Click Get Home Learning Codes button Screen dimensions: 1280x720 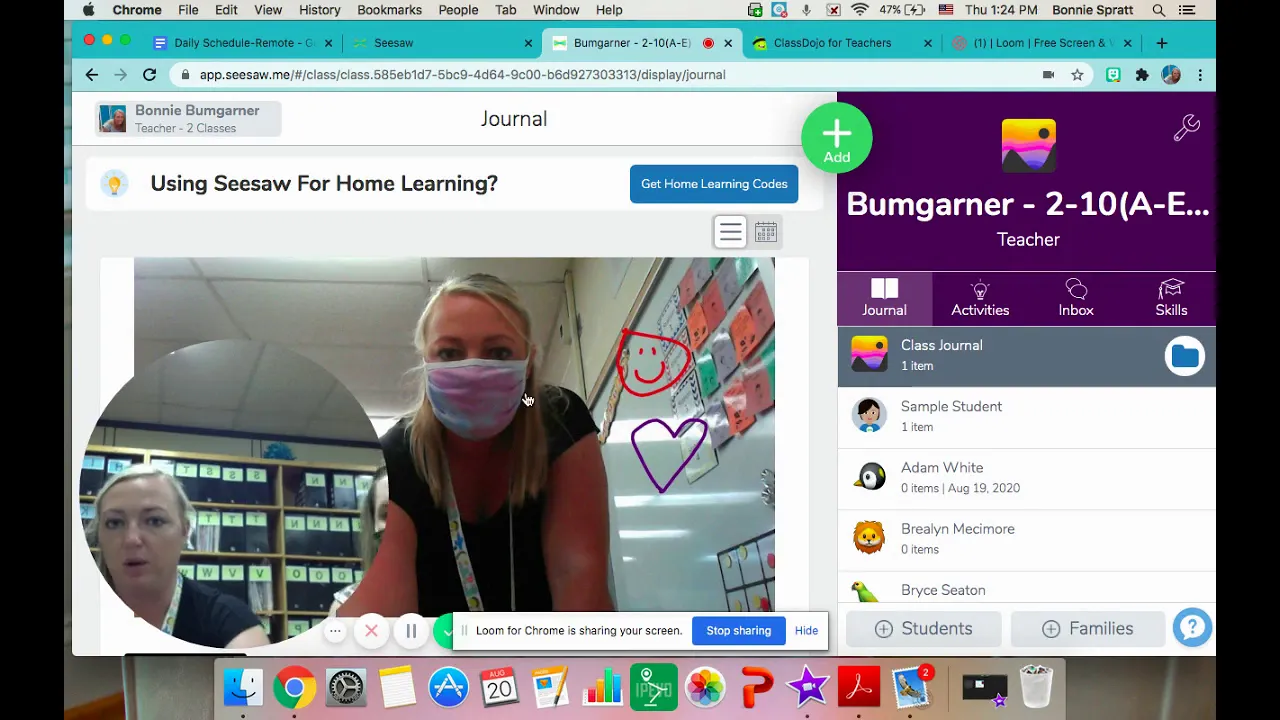click(714, 184)
